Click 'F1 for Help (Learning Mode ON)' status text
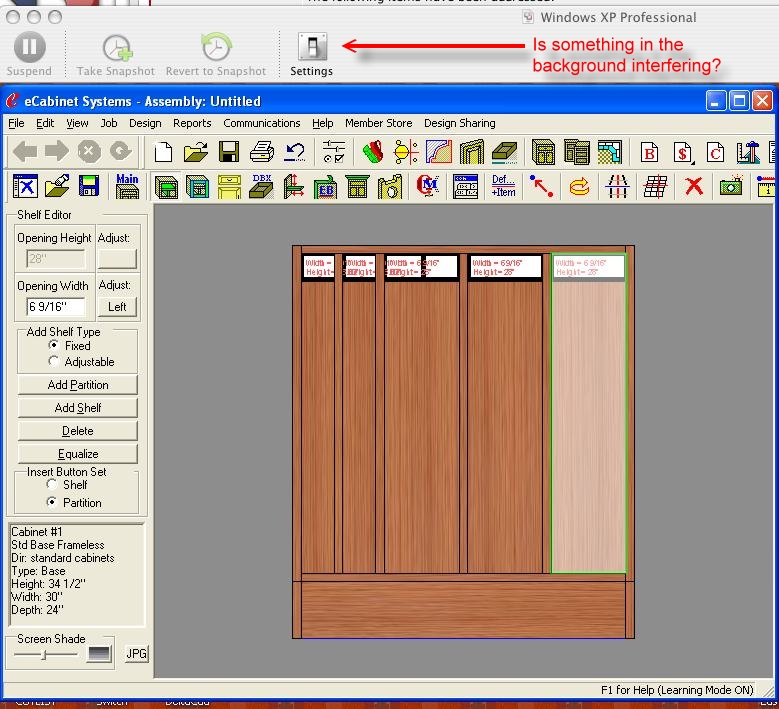779x709 pixels. 677,690
